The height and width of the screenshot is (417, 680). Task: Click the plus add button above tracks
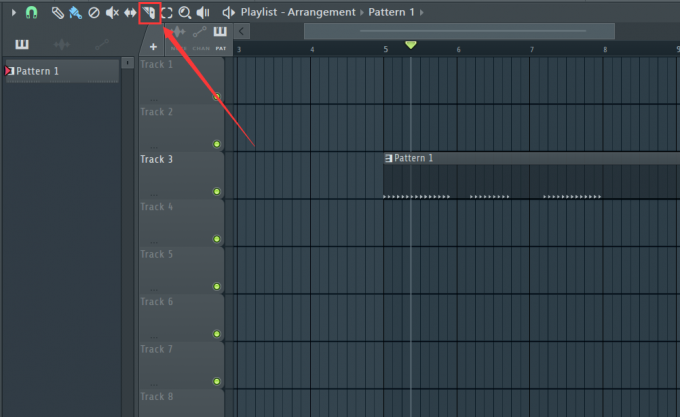pyautogui.click(x=153, y=47)
